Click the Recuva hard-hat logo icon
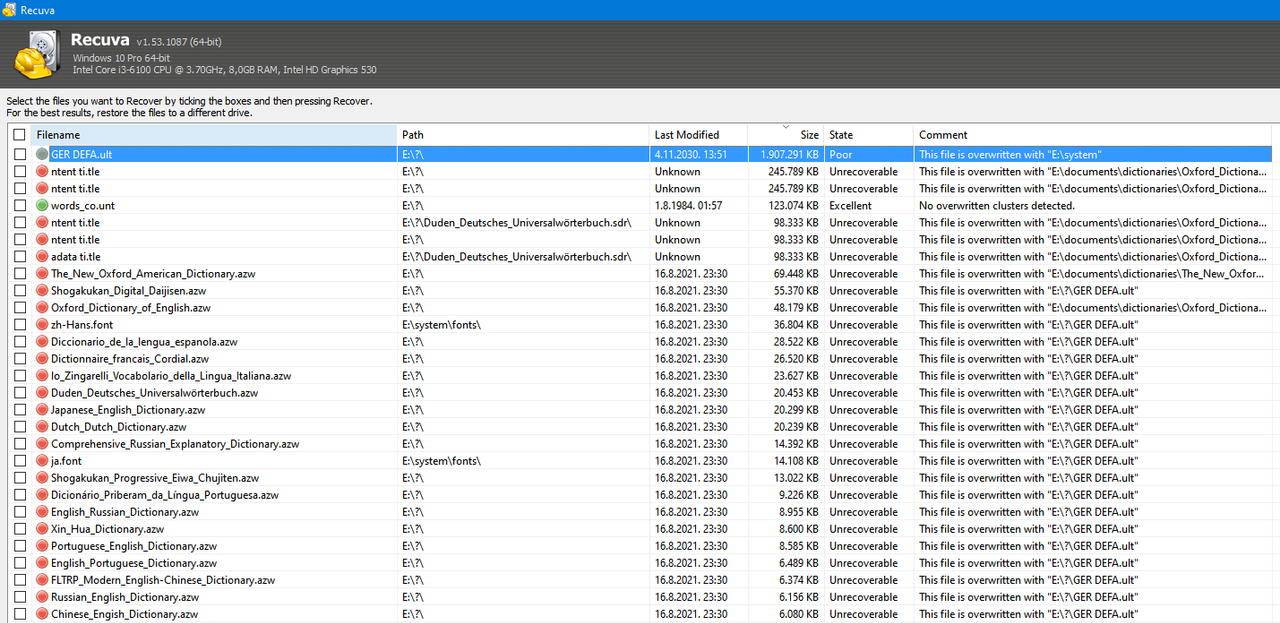 (39, 54)
